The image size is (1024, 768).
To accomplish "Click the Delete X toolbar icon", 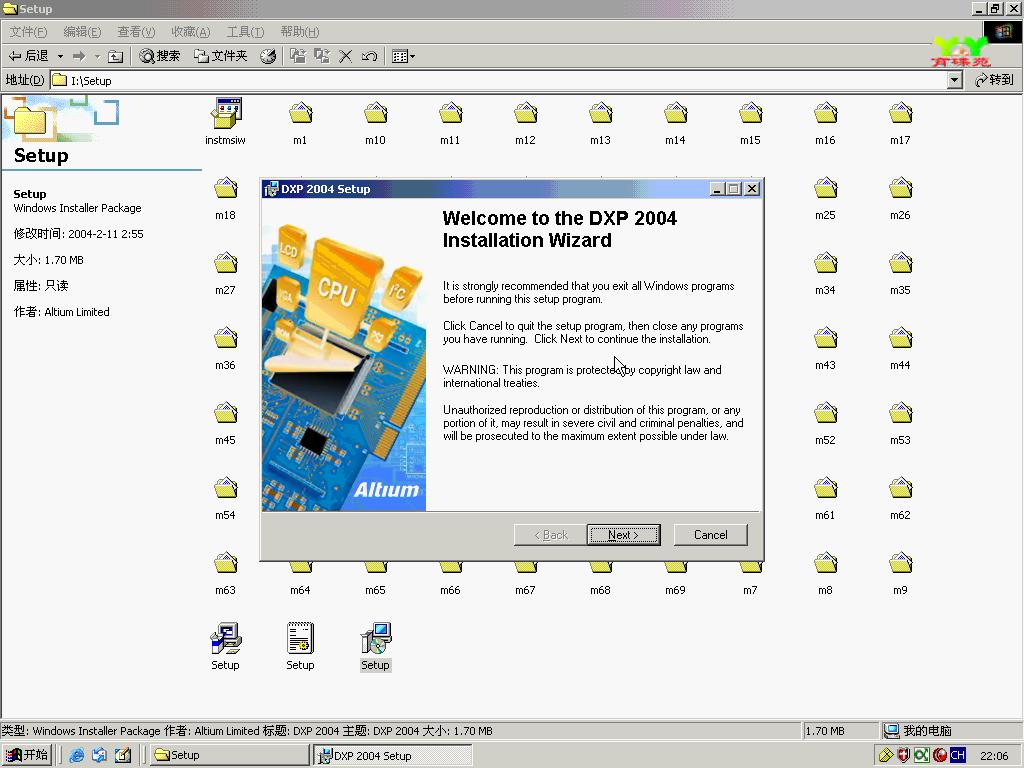I will [x=345, y=56].
